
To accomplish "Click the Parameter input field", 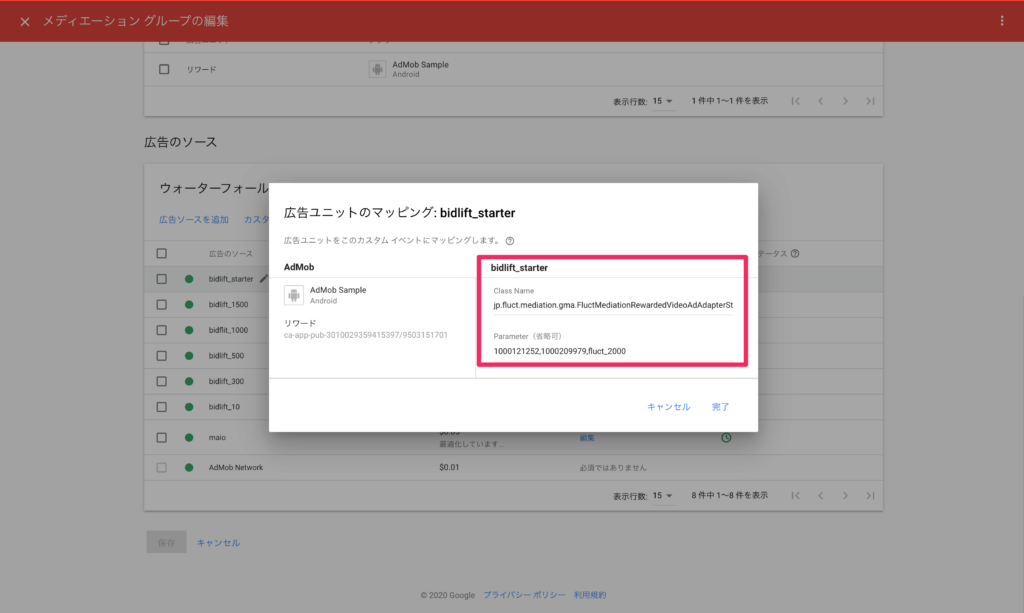I will coord(613,351).
